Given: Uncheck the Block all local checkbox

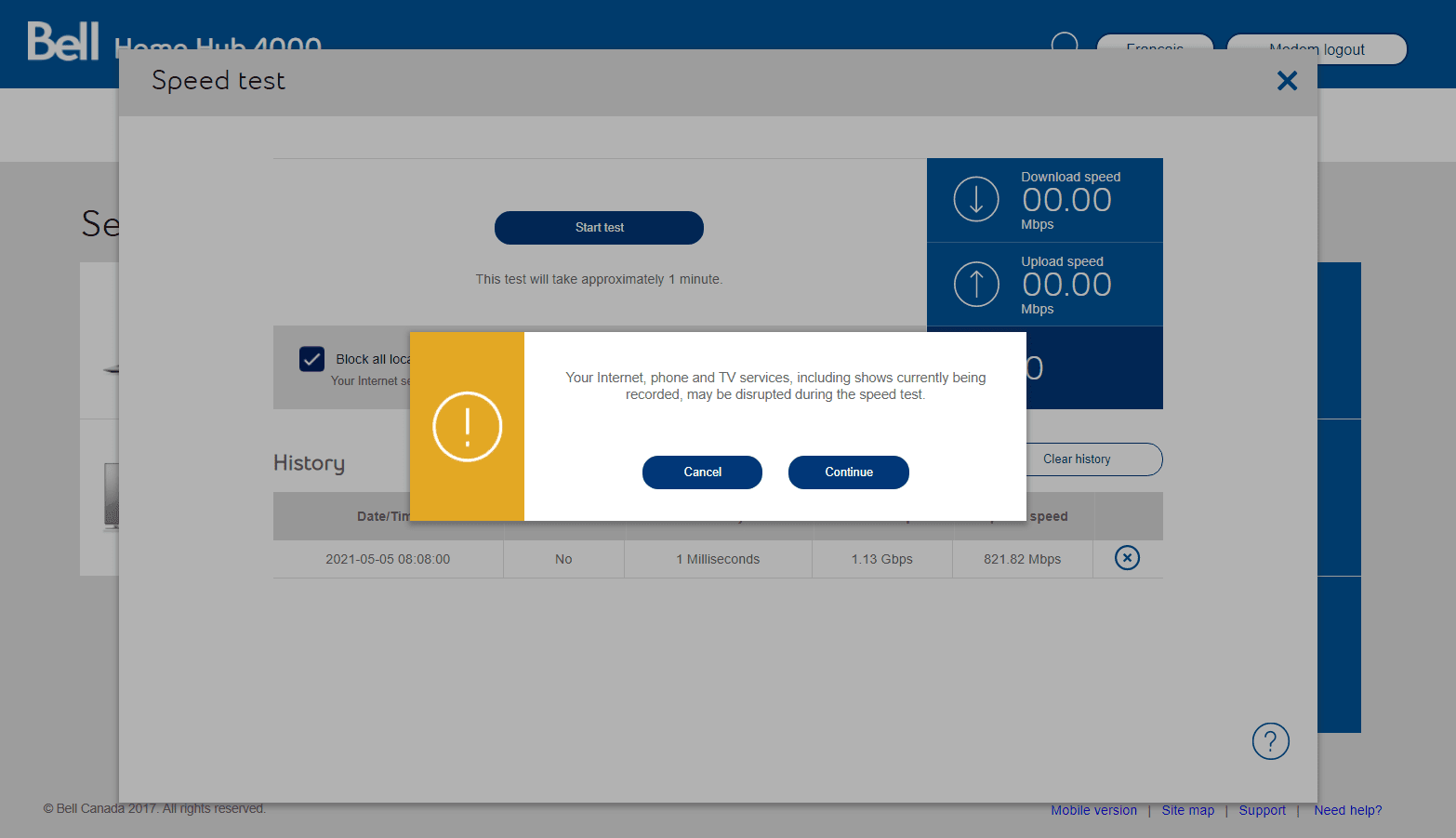Looking at the screenshot, I should pyautogui.click(x=311, y=358).
